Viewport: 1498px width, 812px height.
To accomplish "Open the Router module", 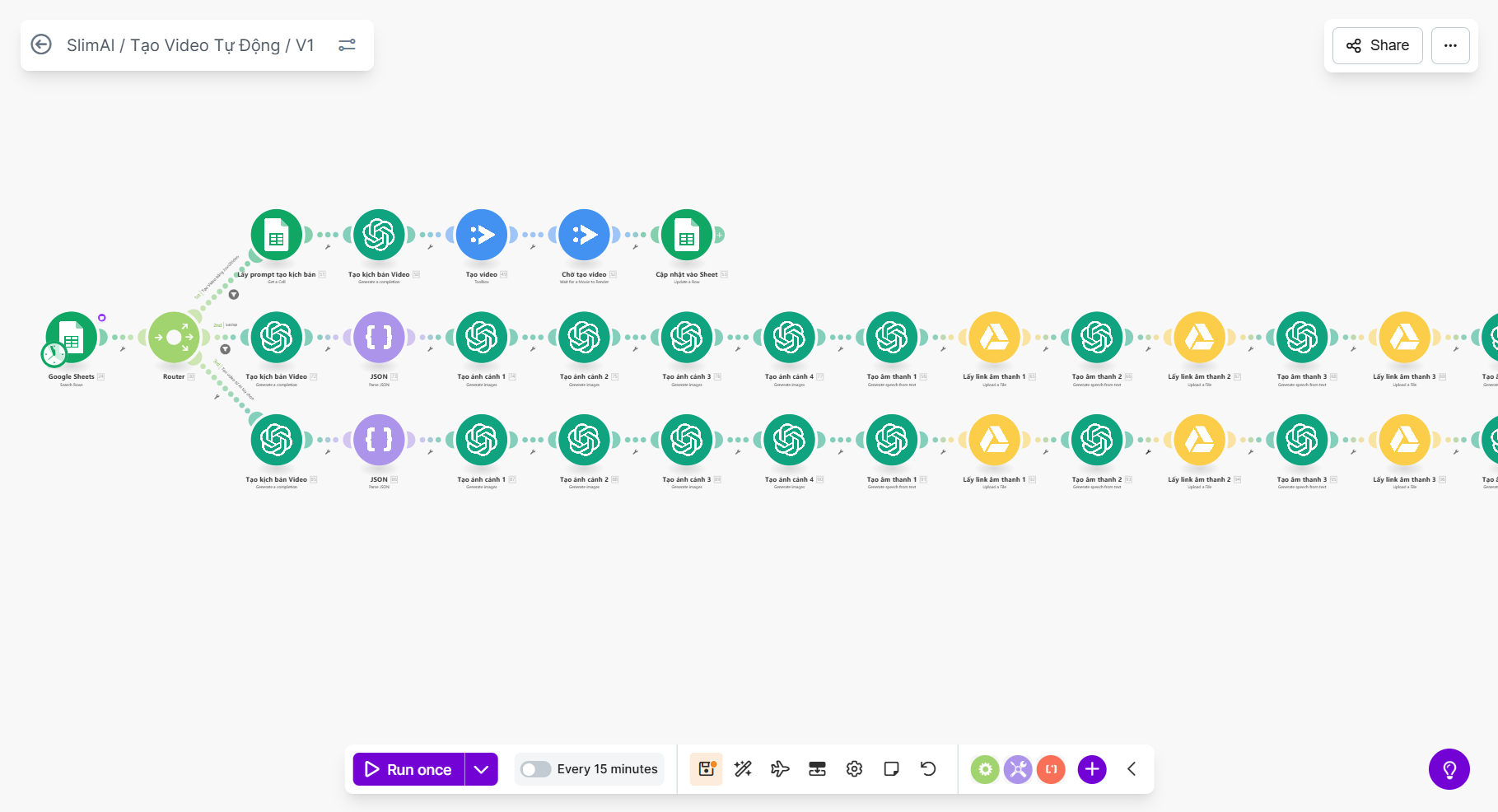I will (x=174, y=338).
